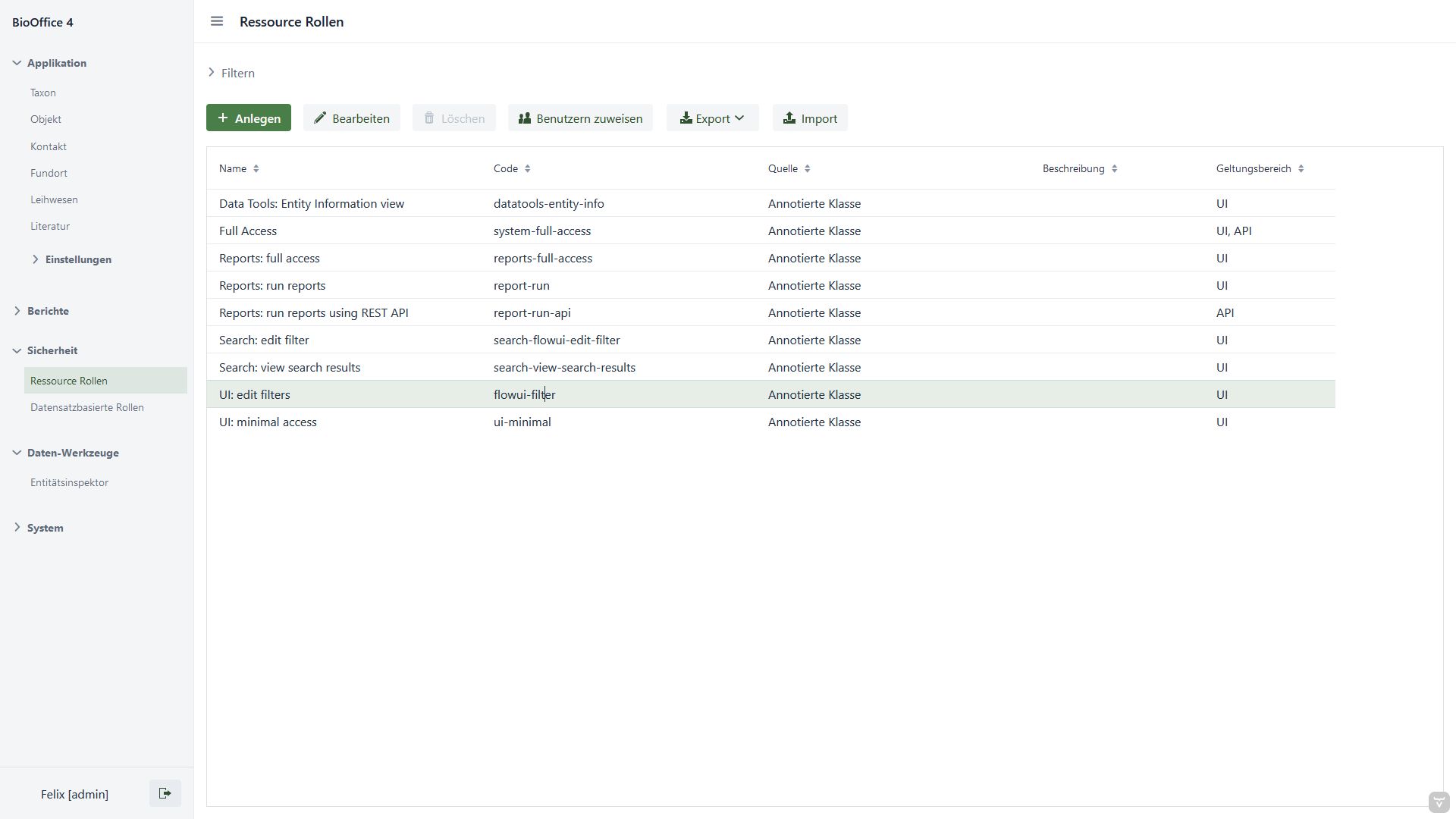Sort by Name column sort icon
Image resolution: width=1456 pixels, height=819 pixels.
click(256, 168)
